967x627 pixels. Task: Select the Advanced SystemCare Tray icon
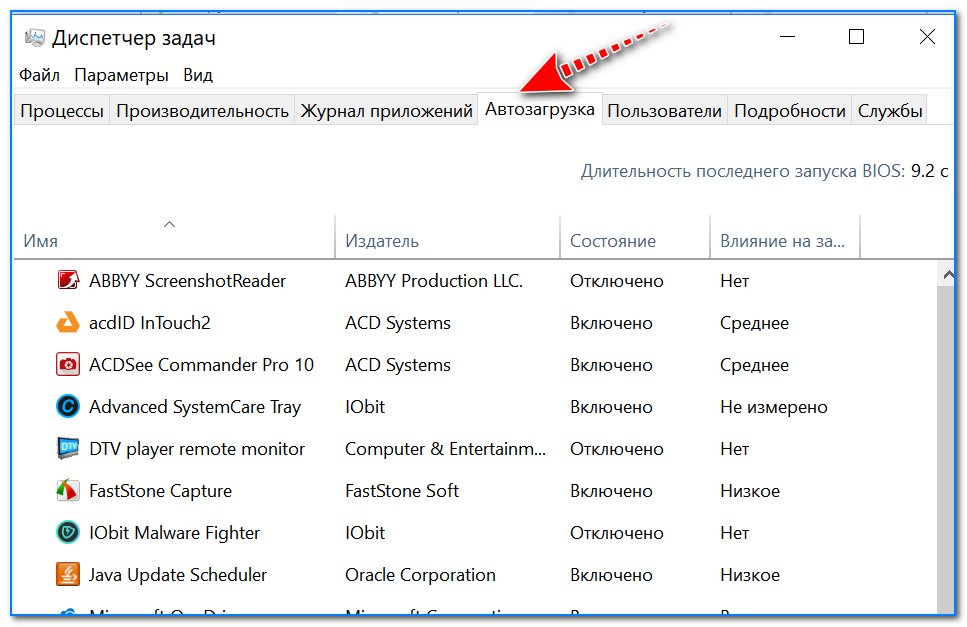point(68,406)
